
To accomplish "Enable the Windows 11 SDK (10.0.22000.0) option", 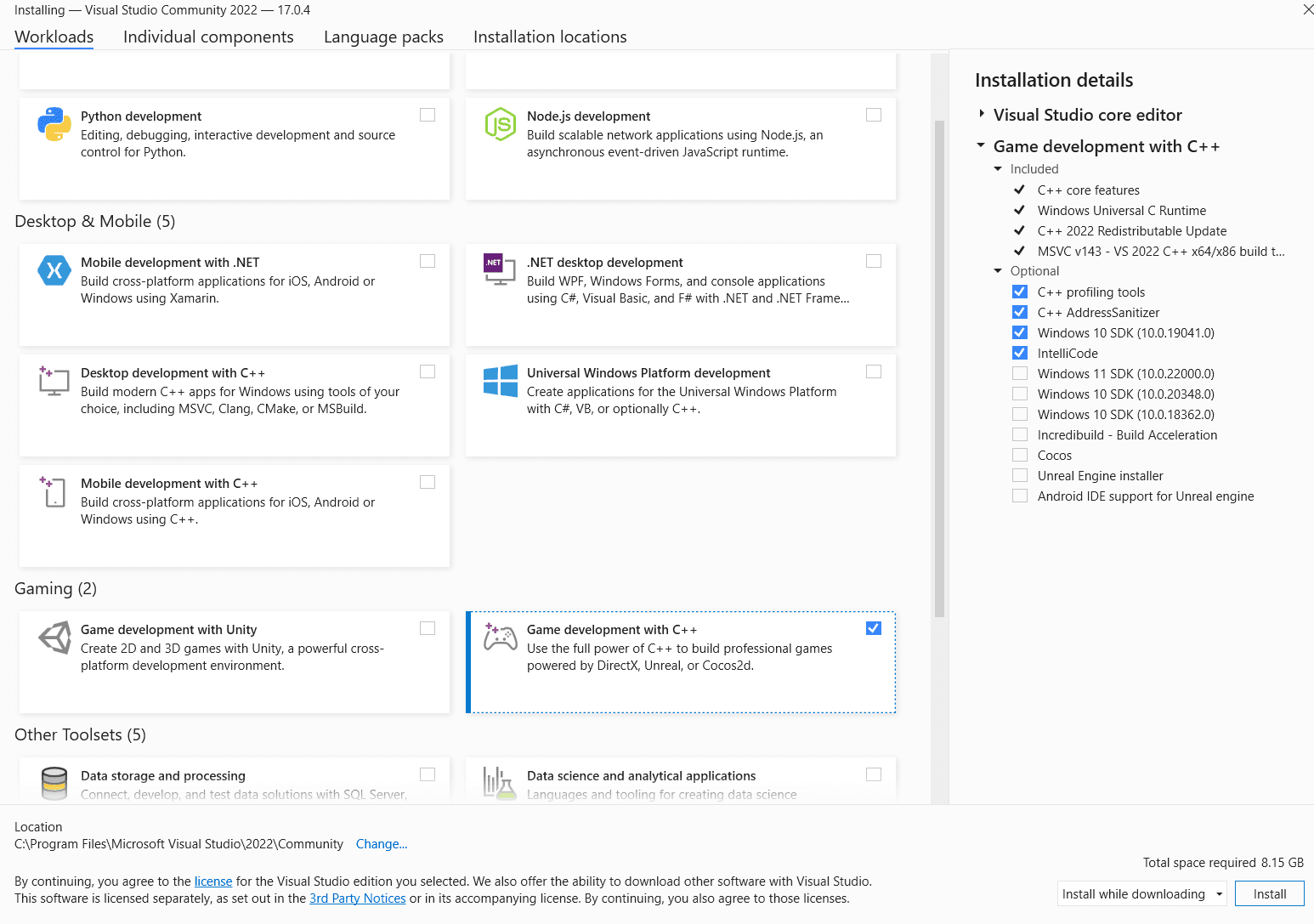I will point(1020,373).
